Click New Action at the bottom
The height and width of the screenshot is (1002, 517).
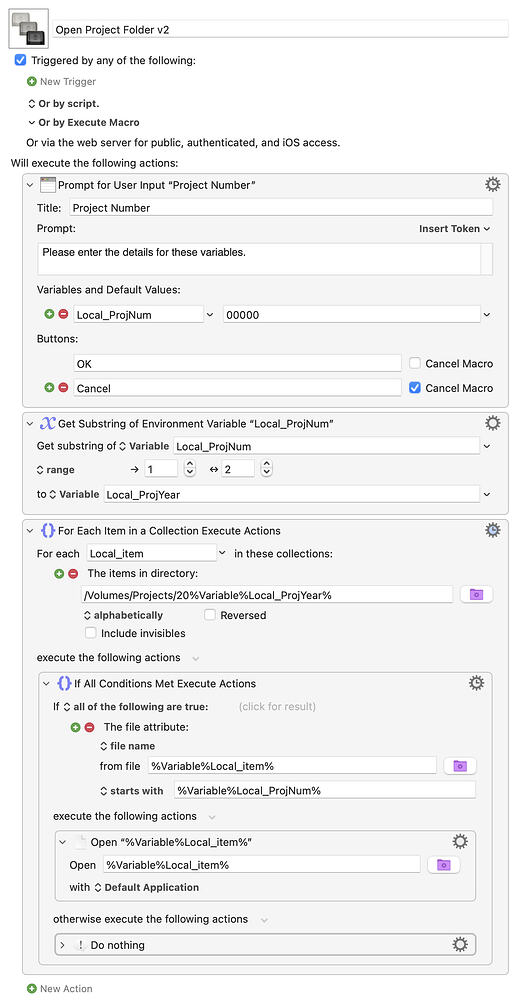(x=59, y=988)
